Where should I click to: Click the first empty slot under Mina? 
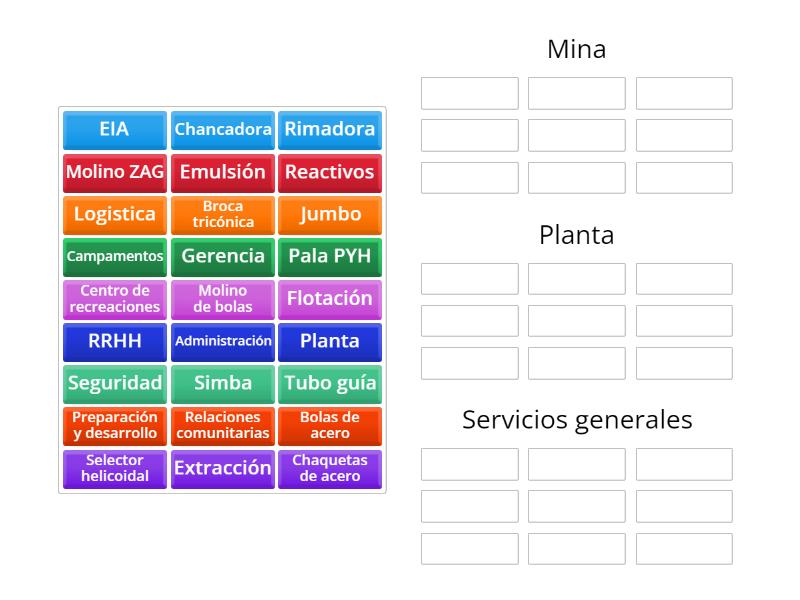point(469,93)
